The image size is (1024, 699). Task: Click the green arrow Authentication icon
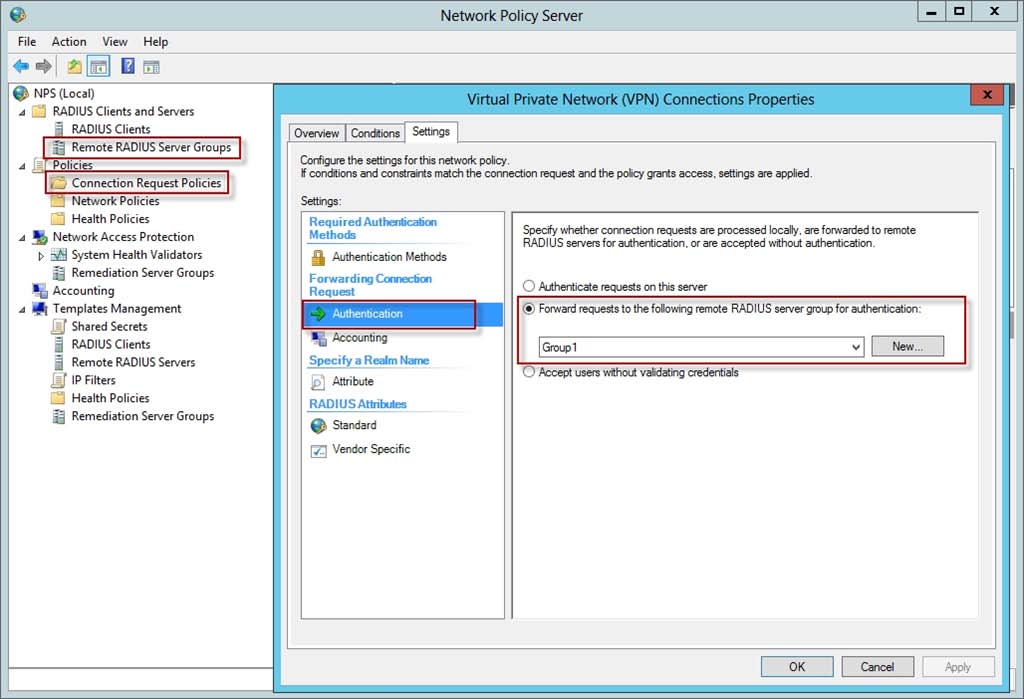click(x=318, y=314)
